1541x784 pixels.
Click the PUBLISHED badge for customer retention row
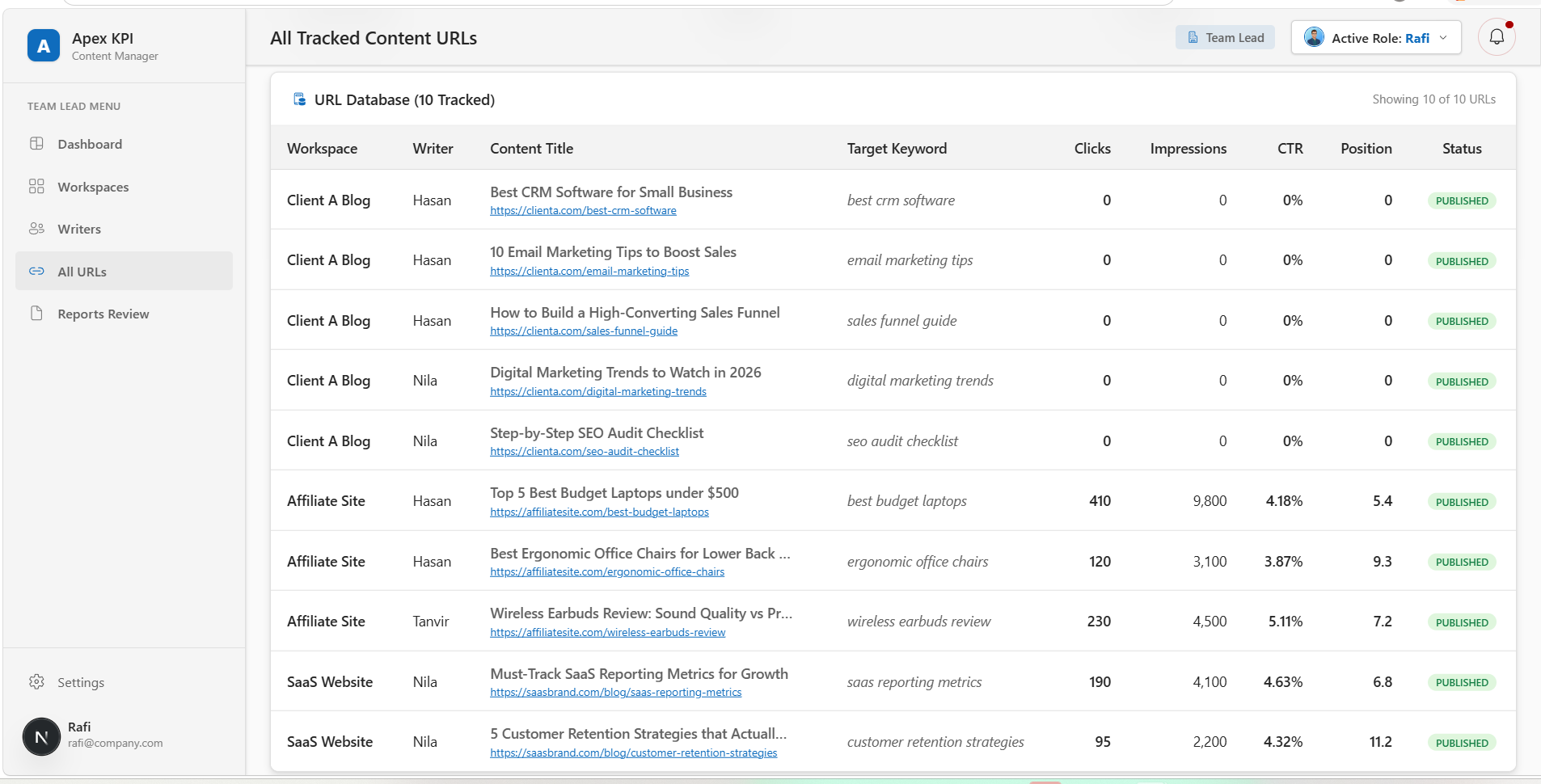tap(1462, 743)
